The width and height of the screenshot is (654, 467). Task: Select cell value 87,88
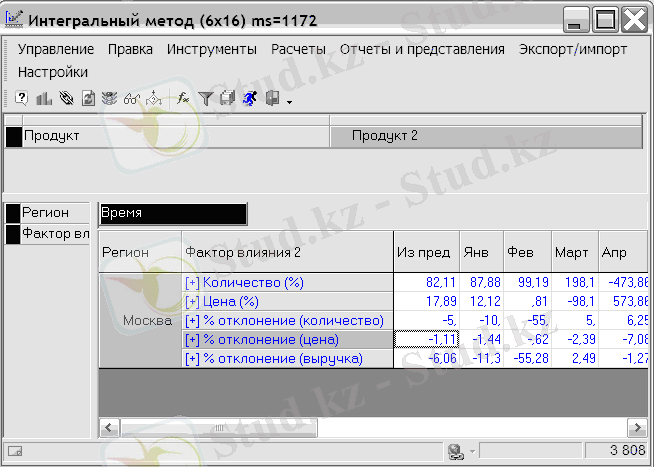click(481, 283)
